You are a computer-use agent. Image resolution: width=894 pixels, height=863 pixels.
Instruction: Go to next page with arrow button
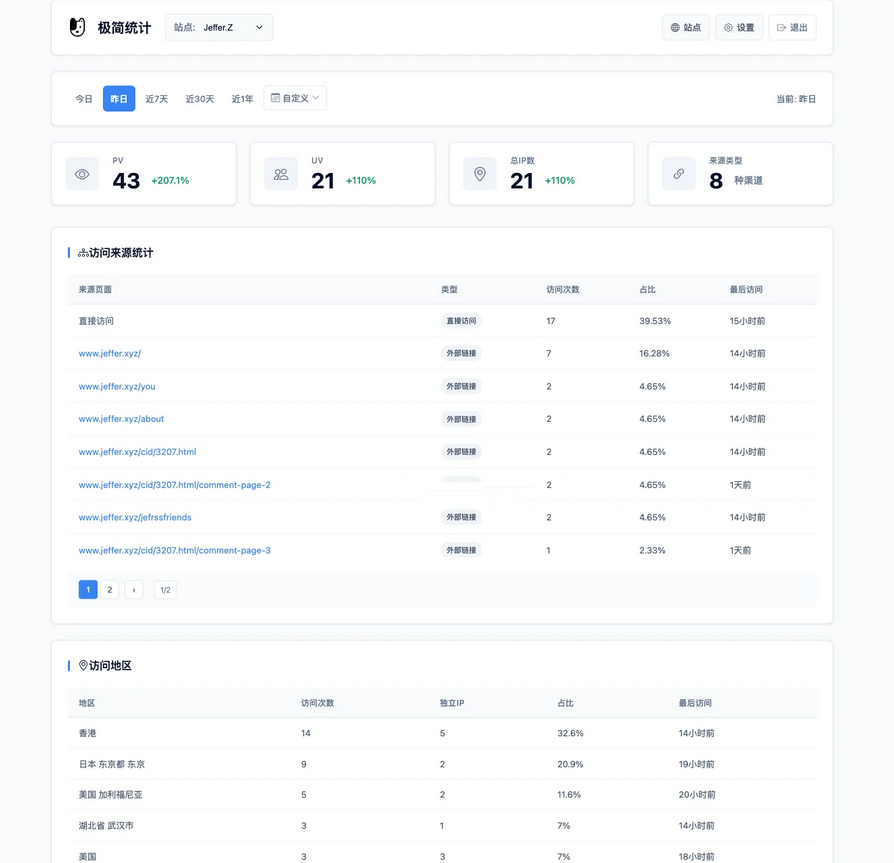tap(134, 590)
